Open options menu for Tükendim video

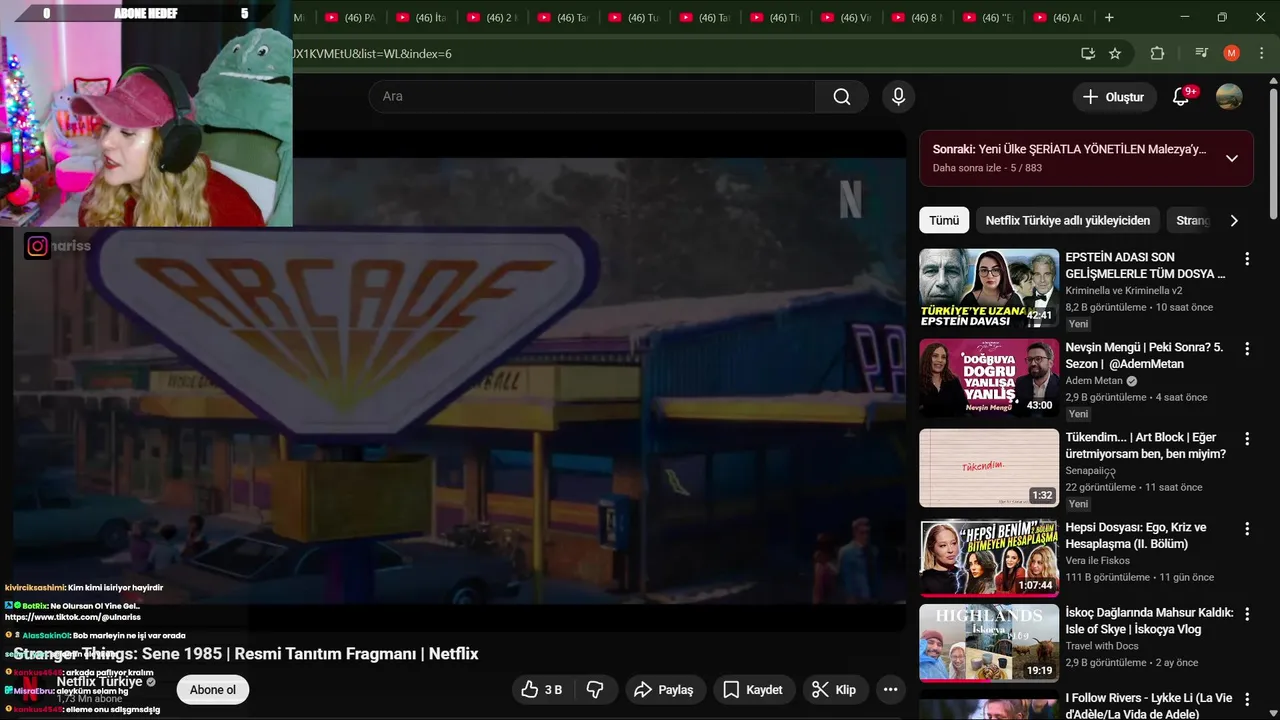click(1247, 439)
